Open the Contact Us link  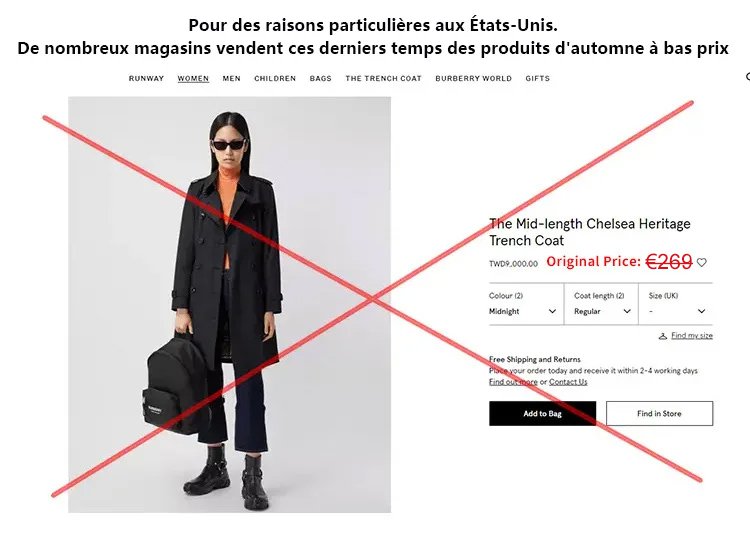click(x=568, y=382)
